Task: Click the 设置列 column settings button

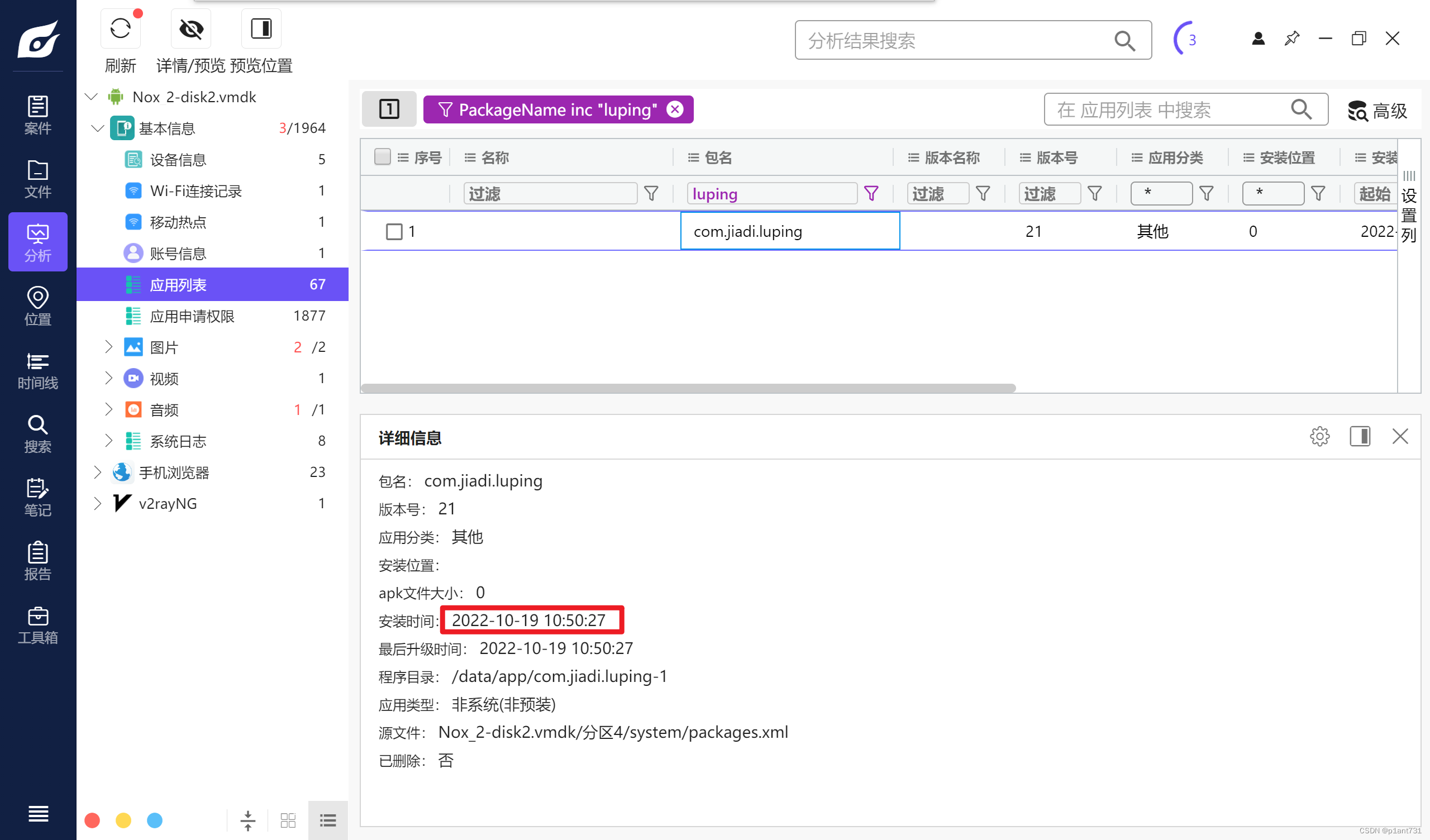Action: [x=1408, y=207]
